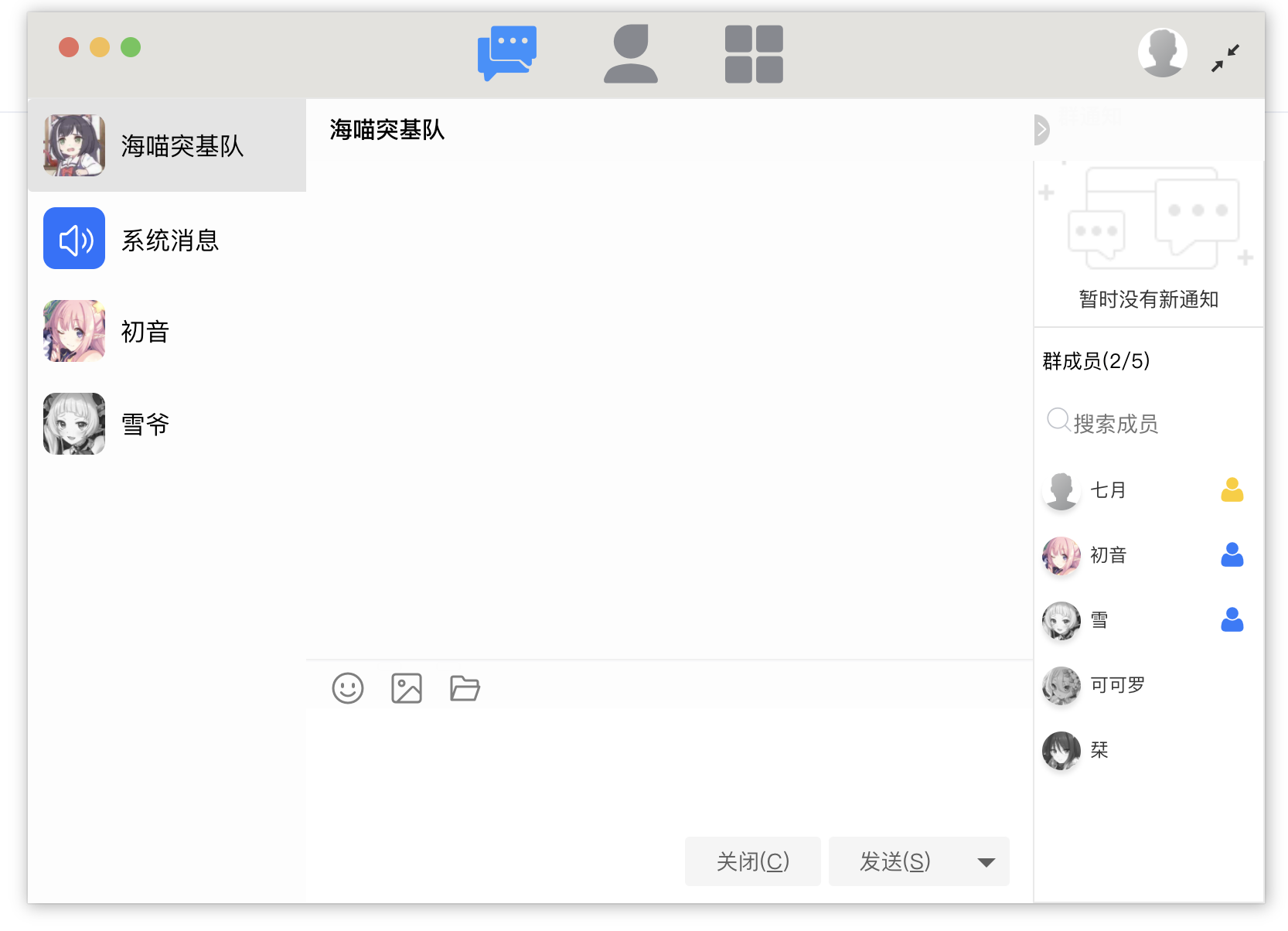Viewport: 1288px width, 931px height.
Task: Click the shrink window arrows icon
Action: pyautogui.click(x=1225, y=56)
